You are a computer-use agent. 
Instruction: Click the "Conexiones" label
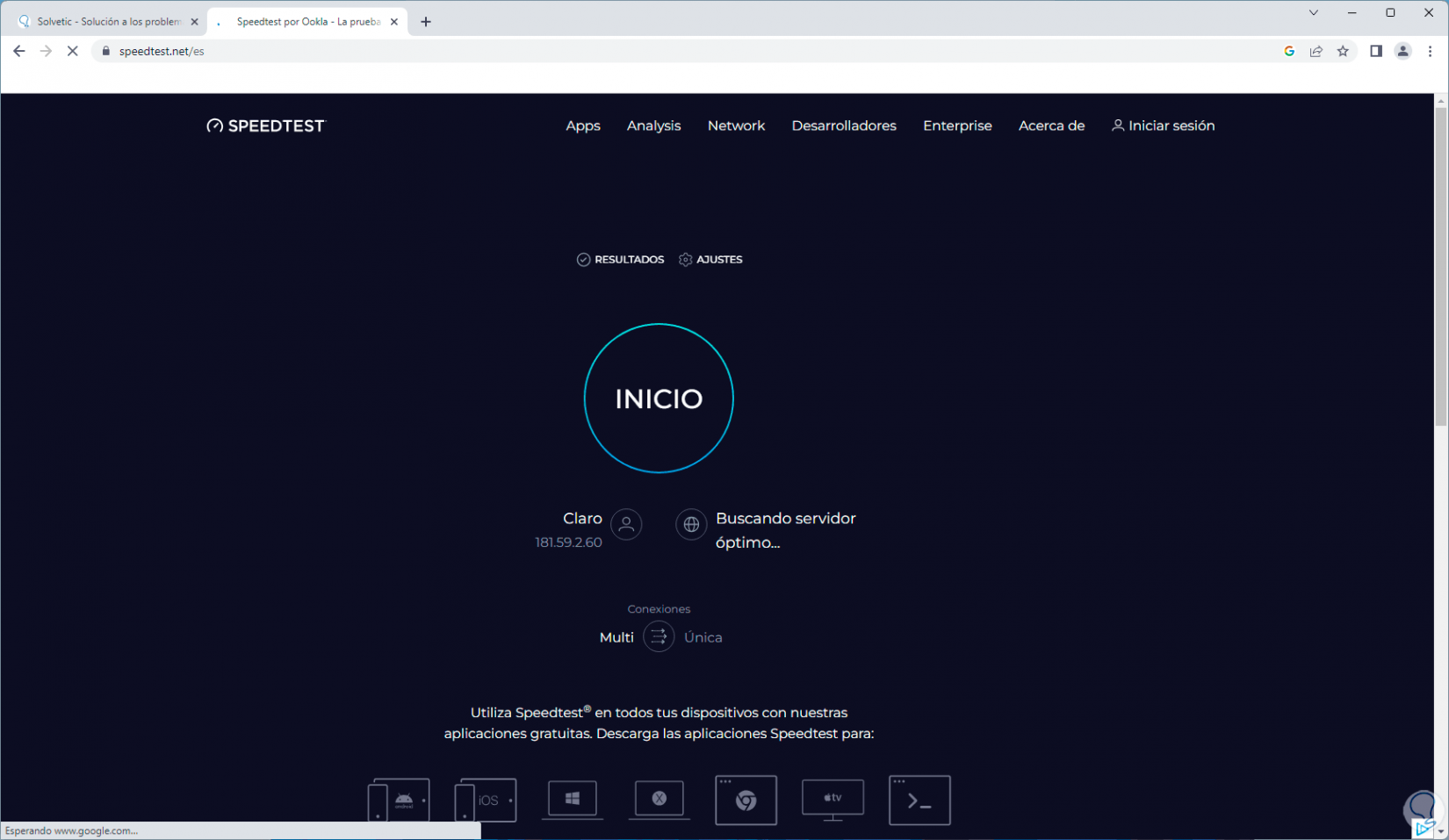(659, 609)
